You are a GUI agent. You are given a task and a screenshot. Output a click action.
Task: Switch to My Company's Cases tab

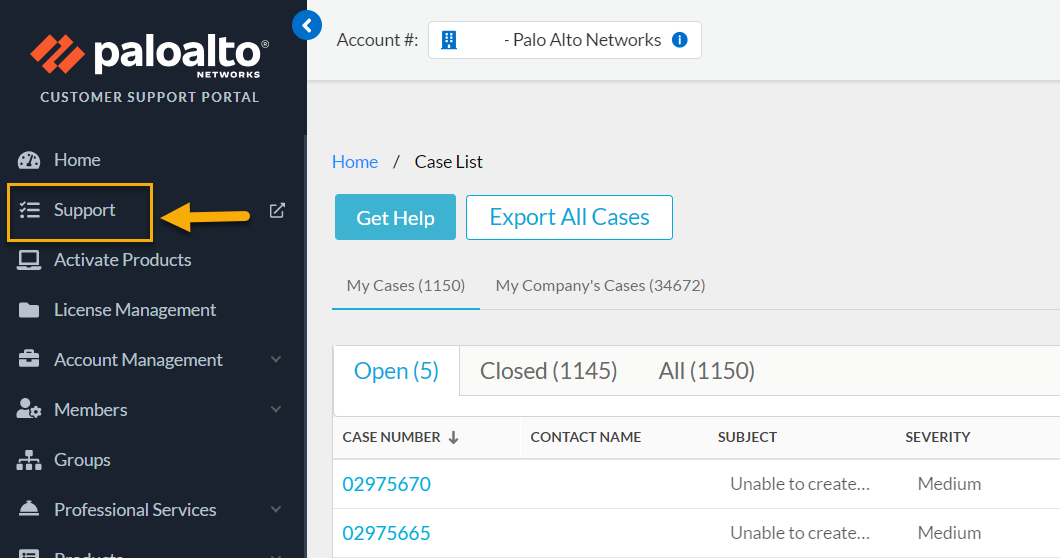click(x=600, y=286)
